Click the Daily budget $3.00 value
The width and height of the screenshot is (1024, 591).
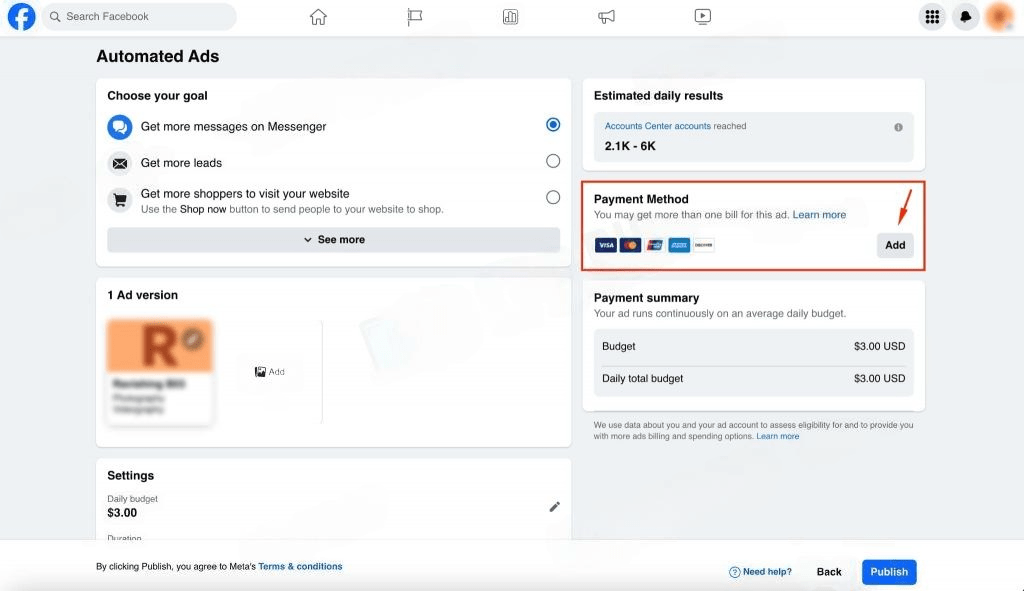tap(122, 513)
